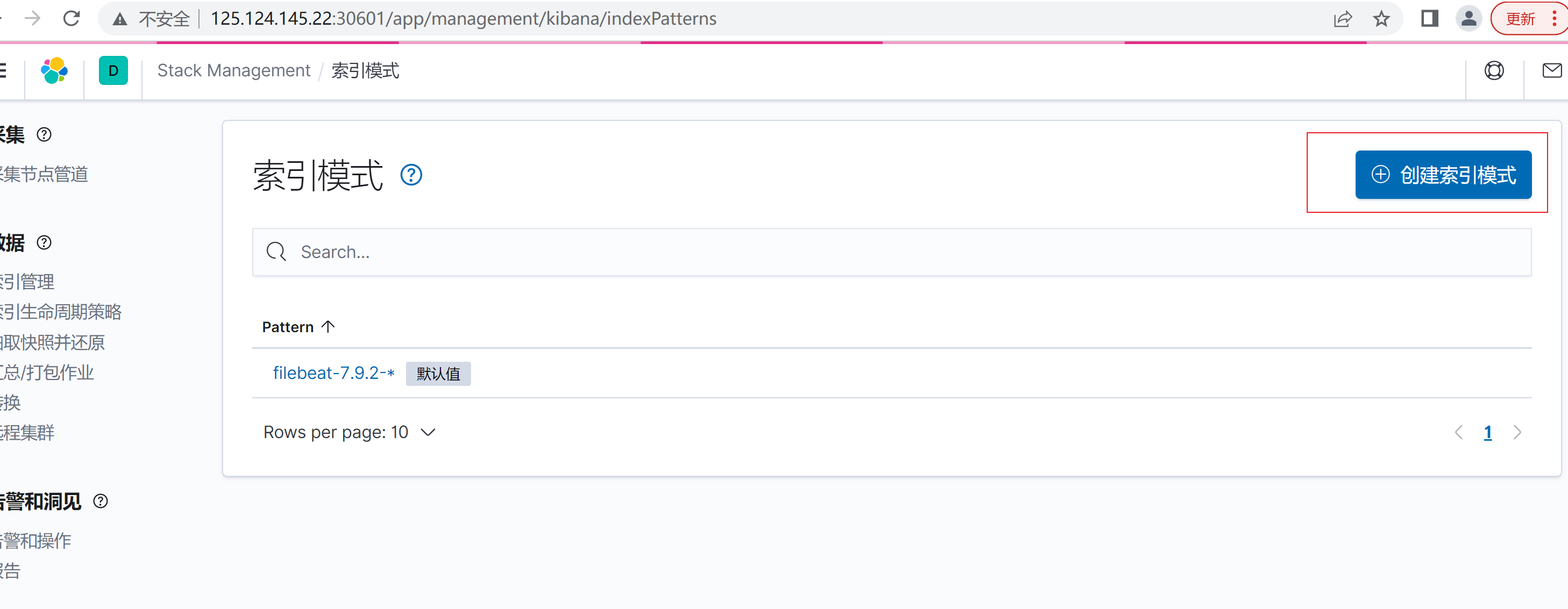Go to previous page arrow in pagination
1568x609 pixels.
1458,433
